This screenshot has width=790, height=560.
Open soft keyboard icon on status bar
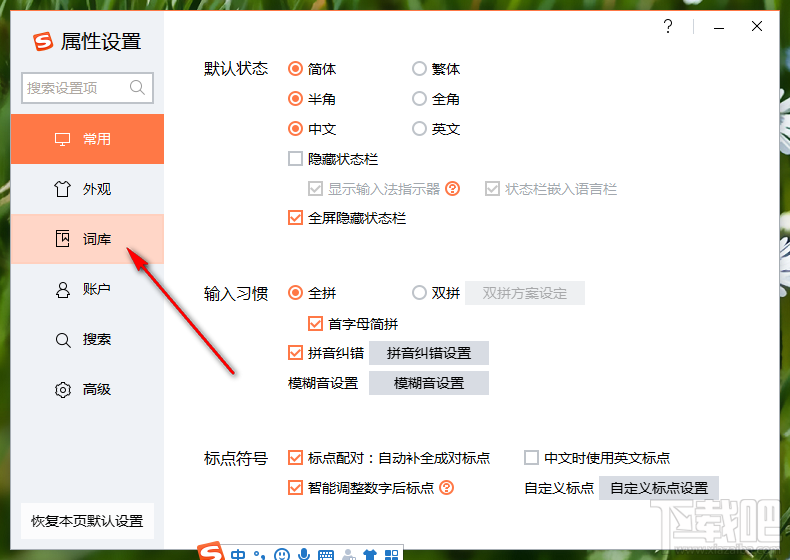click(x=326, y=555)
